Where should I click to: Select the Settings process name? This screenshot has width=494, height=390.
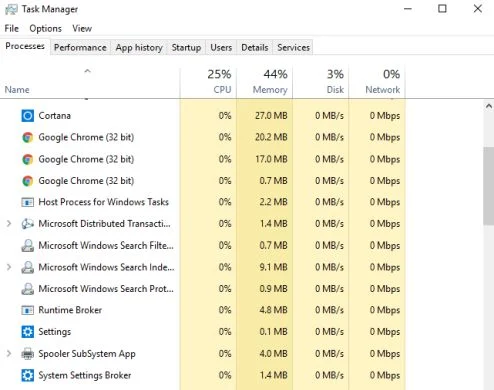click(x=55, y=332)
